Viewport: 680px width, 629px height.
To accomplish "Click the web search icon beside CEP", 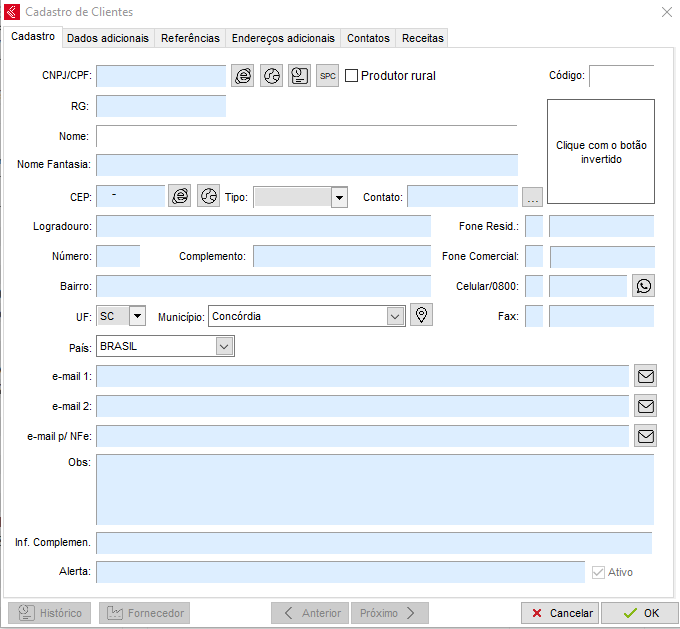I will [179, 196].
